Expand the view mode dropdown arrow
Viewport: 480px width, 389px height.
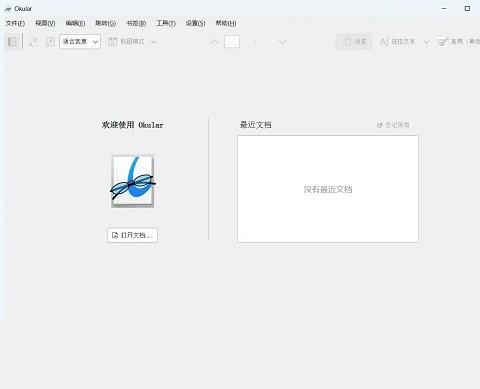[x=154, y=42]
